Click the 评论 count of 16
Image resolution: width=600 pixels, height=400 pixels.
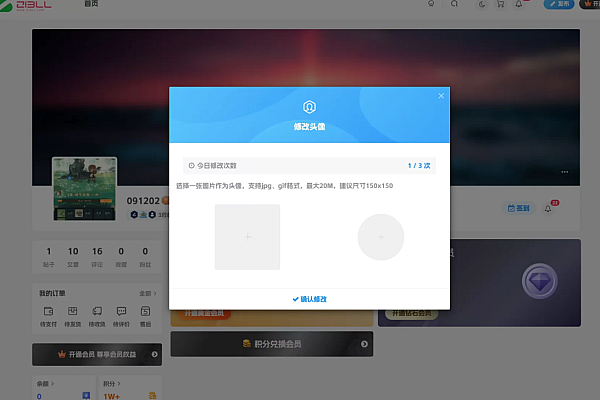click(x=97, y=256)
